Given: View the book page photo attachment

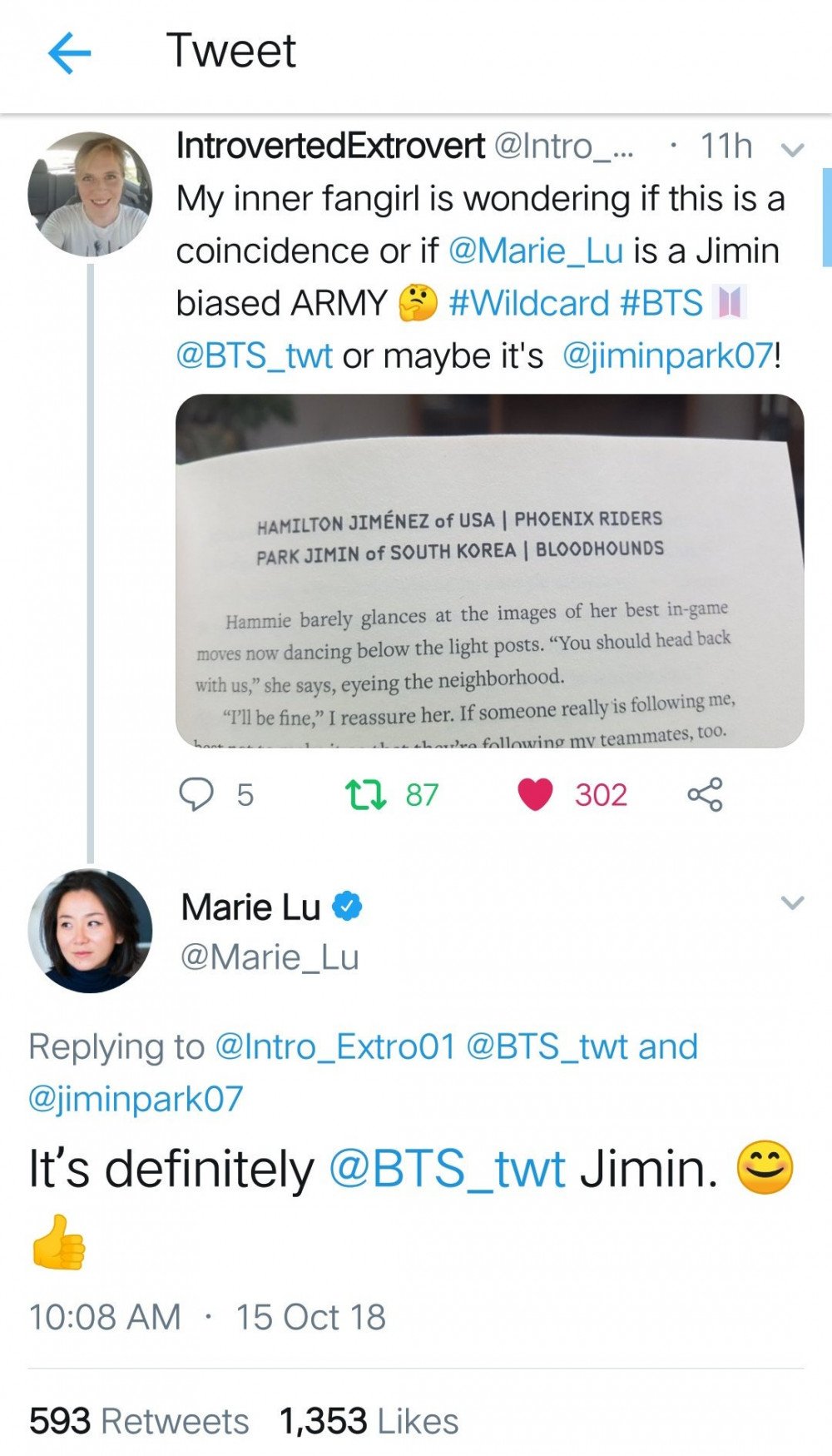Looking at the screenshot, I should click(489, 570).
